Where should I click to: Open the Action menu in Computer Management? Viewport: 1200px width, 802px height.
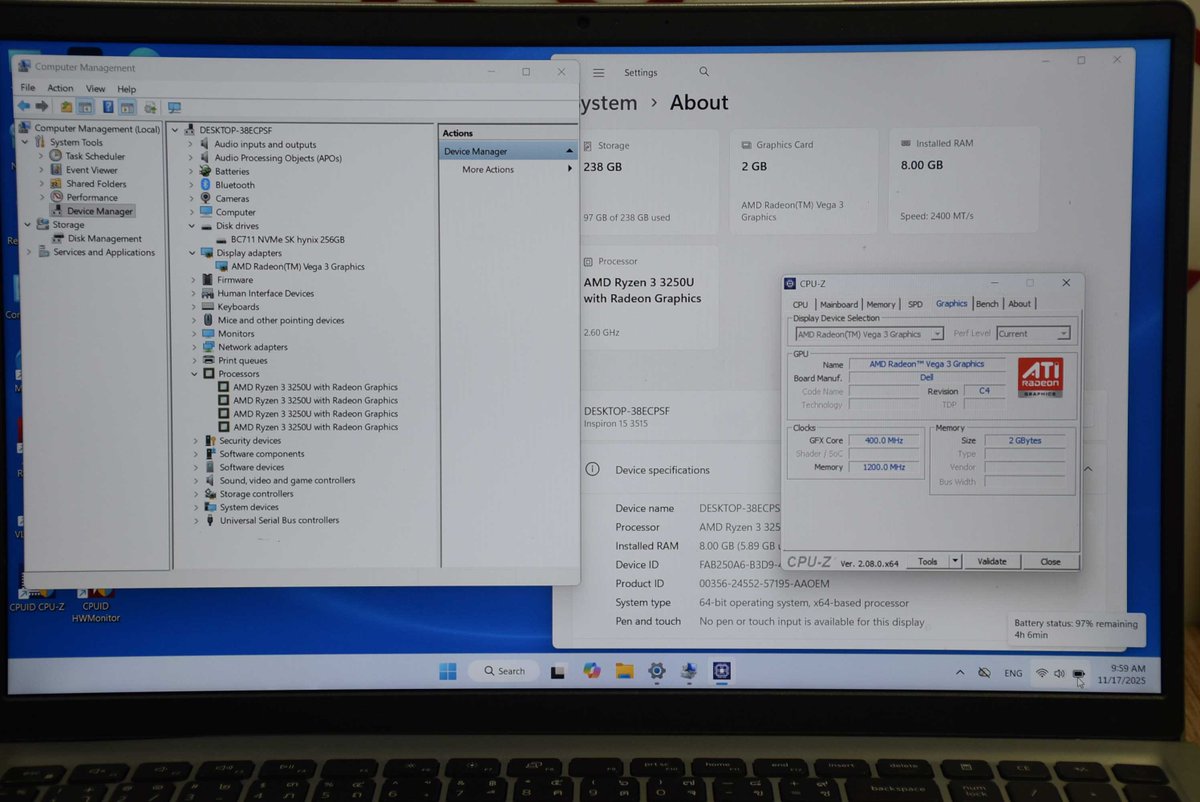coord(60,88)
